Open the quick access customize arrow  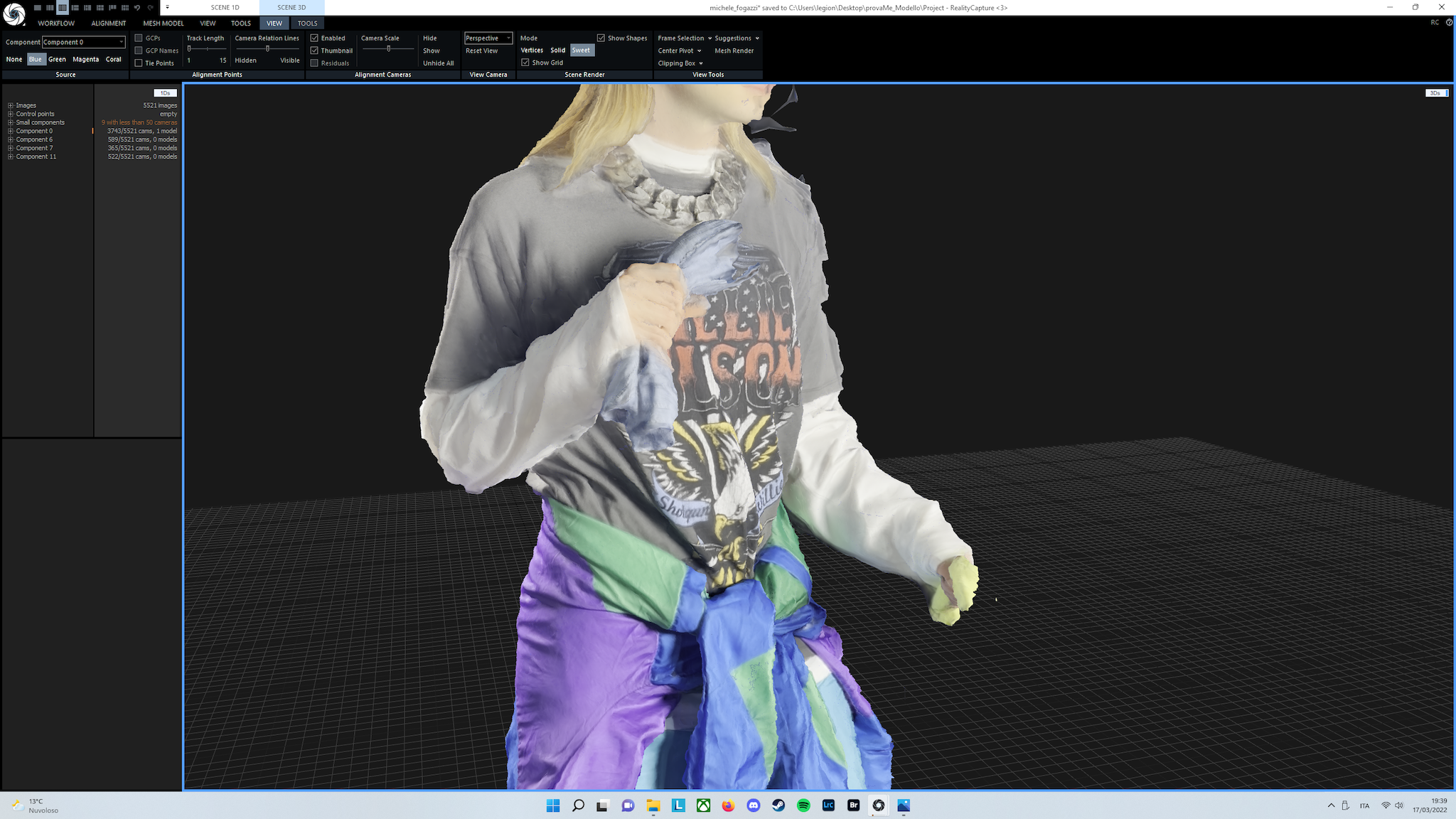pyautogui.click(x=168, y=8)
